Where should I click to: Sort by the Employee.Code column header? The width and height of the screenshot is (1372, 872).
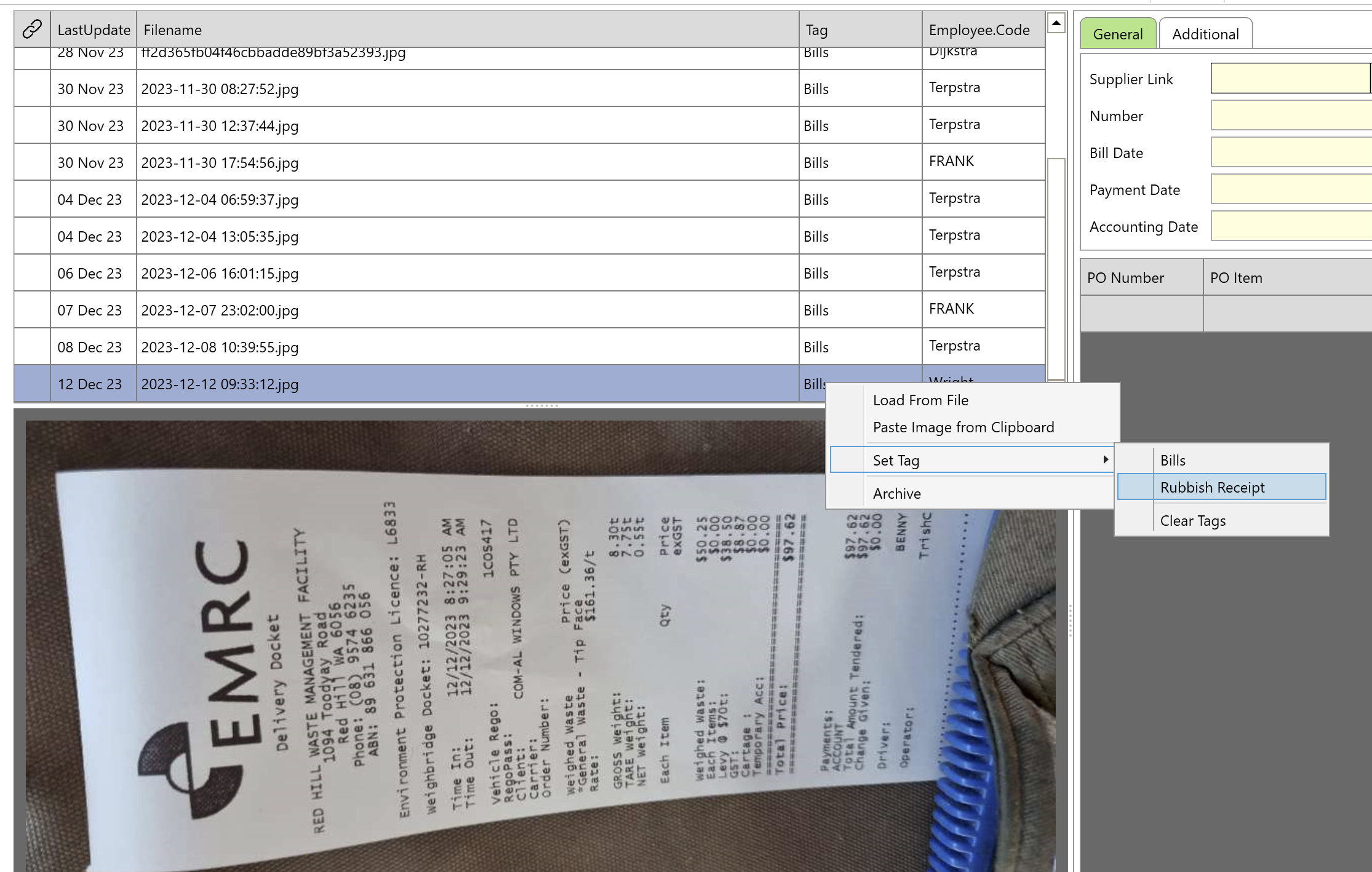983,30
